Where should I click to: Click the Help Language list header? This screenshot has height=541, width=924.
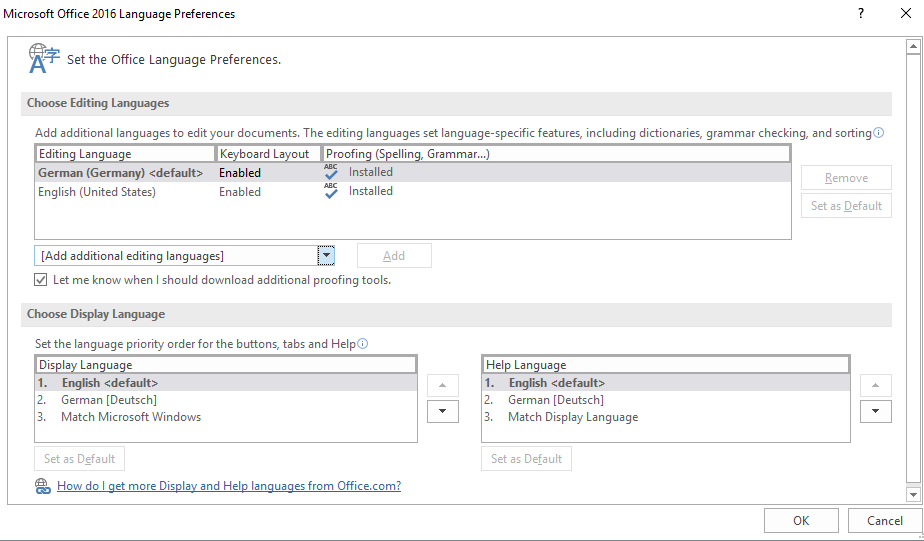click(x=666, y=365)
